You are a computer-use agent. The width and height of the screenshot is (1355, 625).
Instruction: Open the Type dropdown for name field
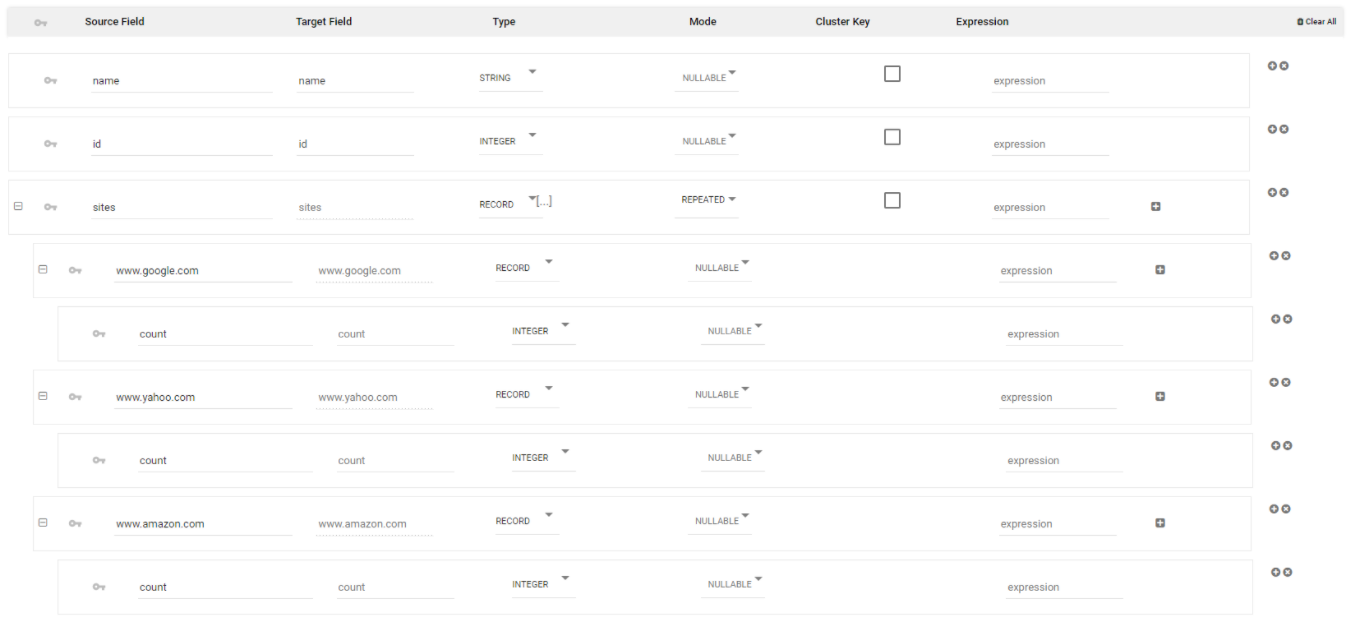click(532, 72)
